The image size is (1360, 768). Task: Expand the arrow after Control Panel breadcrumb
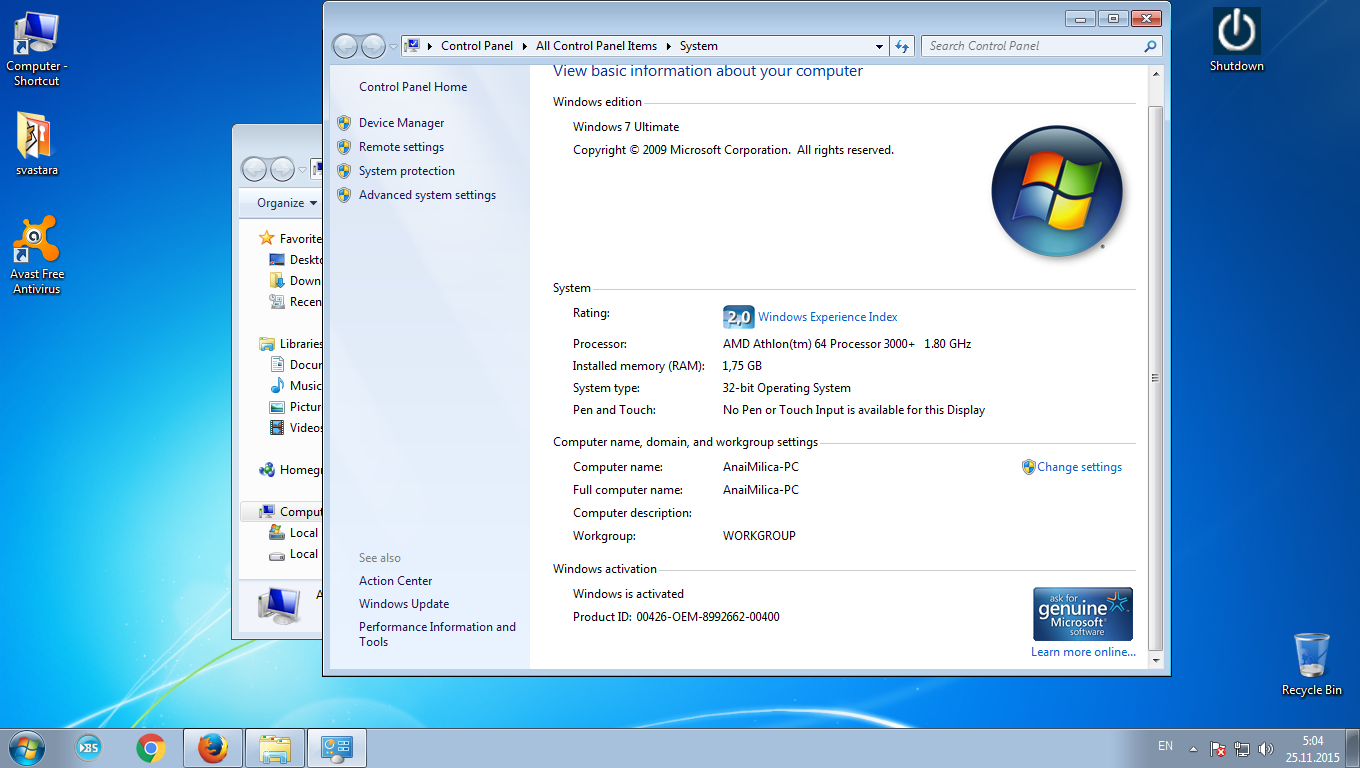click(x=524, y=46)
